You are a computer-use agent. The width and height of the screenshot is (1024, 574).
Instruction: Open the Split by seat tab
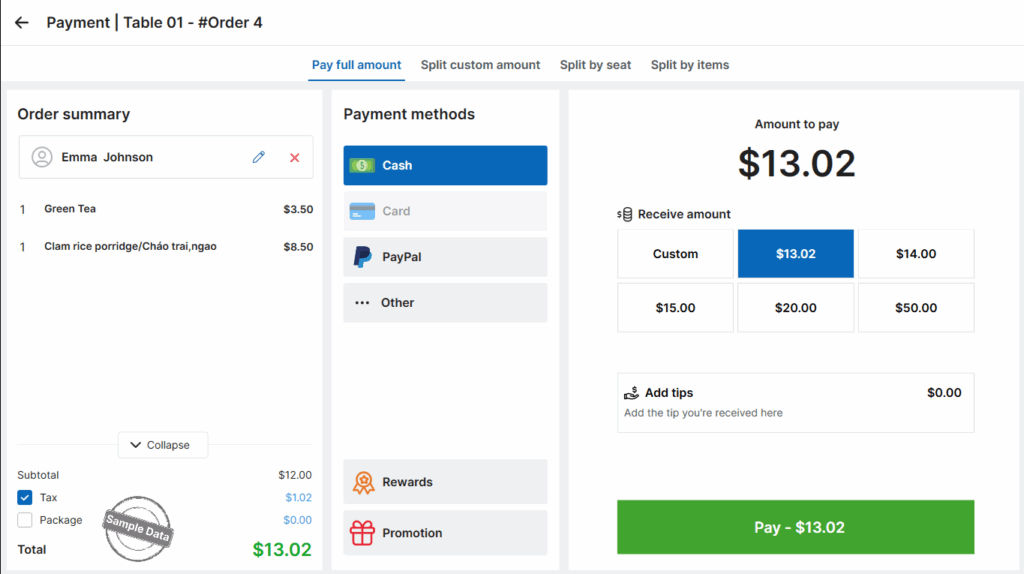click(595, 65)
